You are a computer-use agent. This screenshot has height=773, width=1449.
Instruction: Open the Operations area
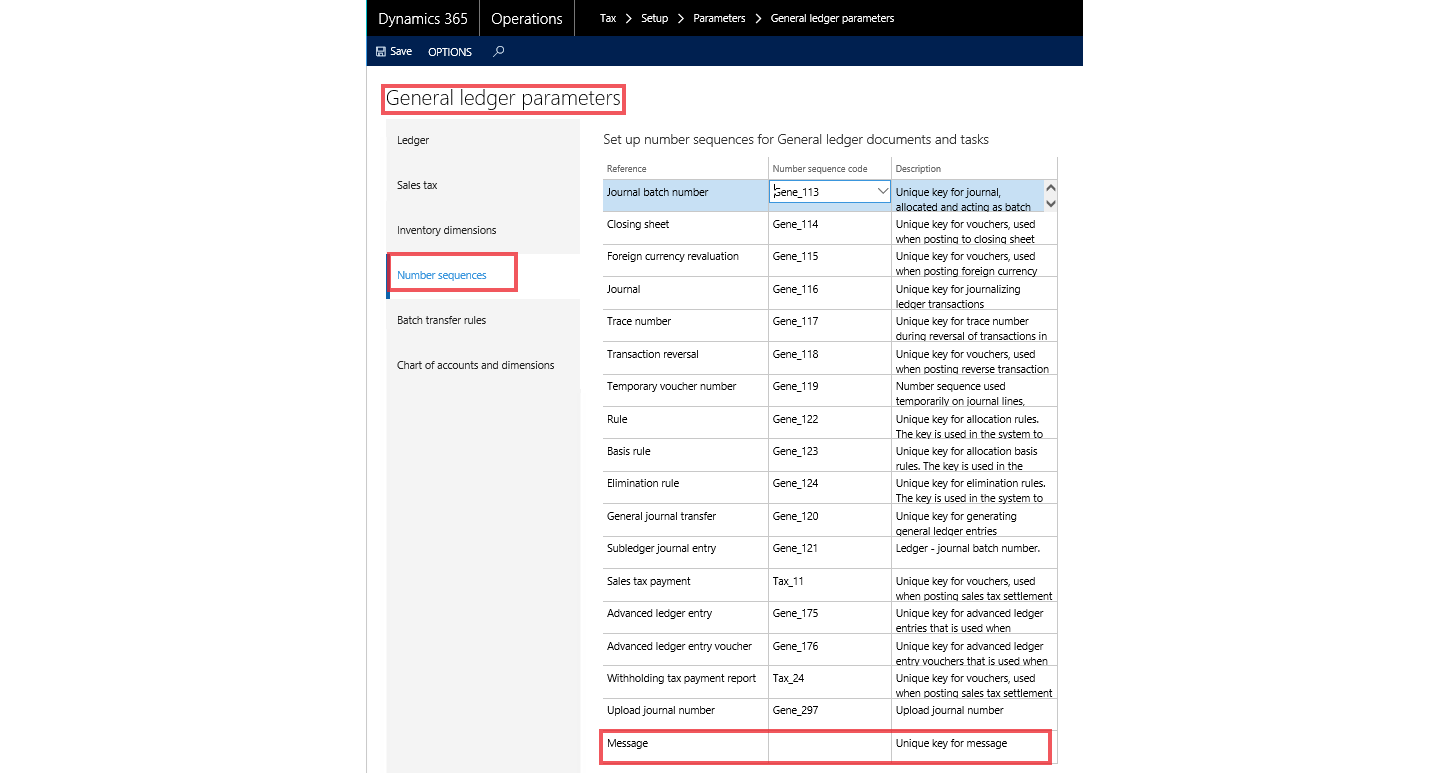tap(527, 18)
